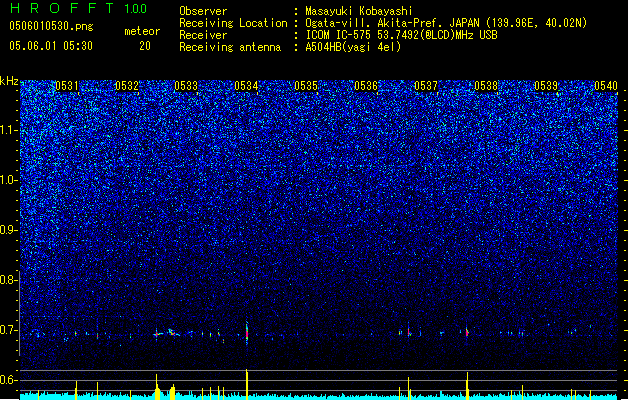The height and width of the screenshot is (400, 629).
Task: Click the 0.8 kHz axis label
Action: click(9, 280)
